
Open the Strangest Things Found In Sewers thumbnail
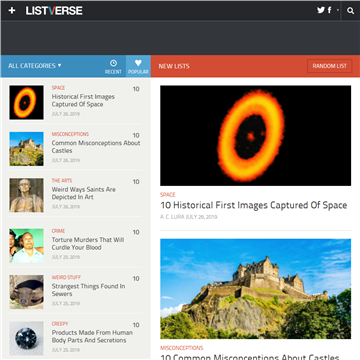(26, 292)
